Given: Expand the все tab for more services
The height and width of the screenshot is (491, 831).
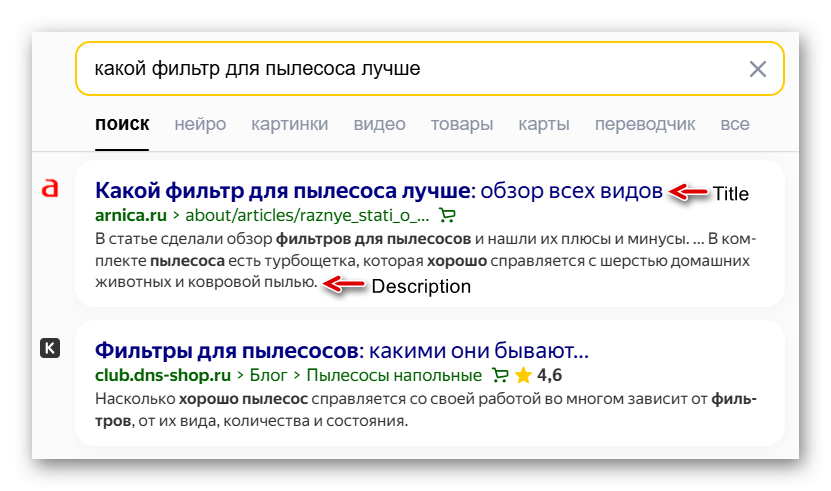Looking at the screenshot, I should pos(734,125).
